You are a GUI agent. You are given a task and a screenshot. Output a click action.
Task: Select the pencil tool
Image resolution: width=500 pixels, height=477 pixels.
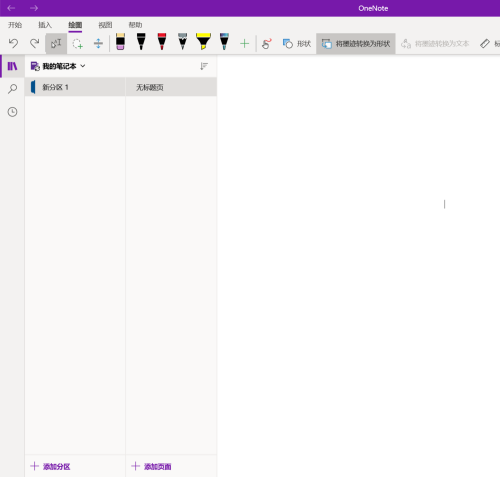182,42
